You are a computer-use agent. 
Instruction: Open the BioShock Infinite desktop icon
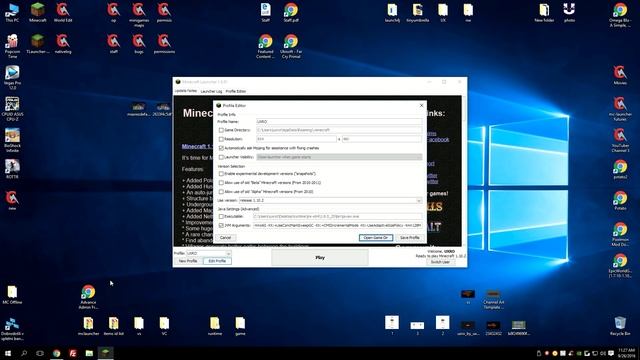point(12,140)
